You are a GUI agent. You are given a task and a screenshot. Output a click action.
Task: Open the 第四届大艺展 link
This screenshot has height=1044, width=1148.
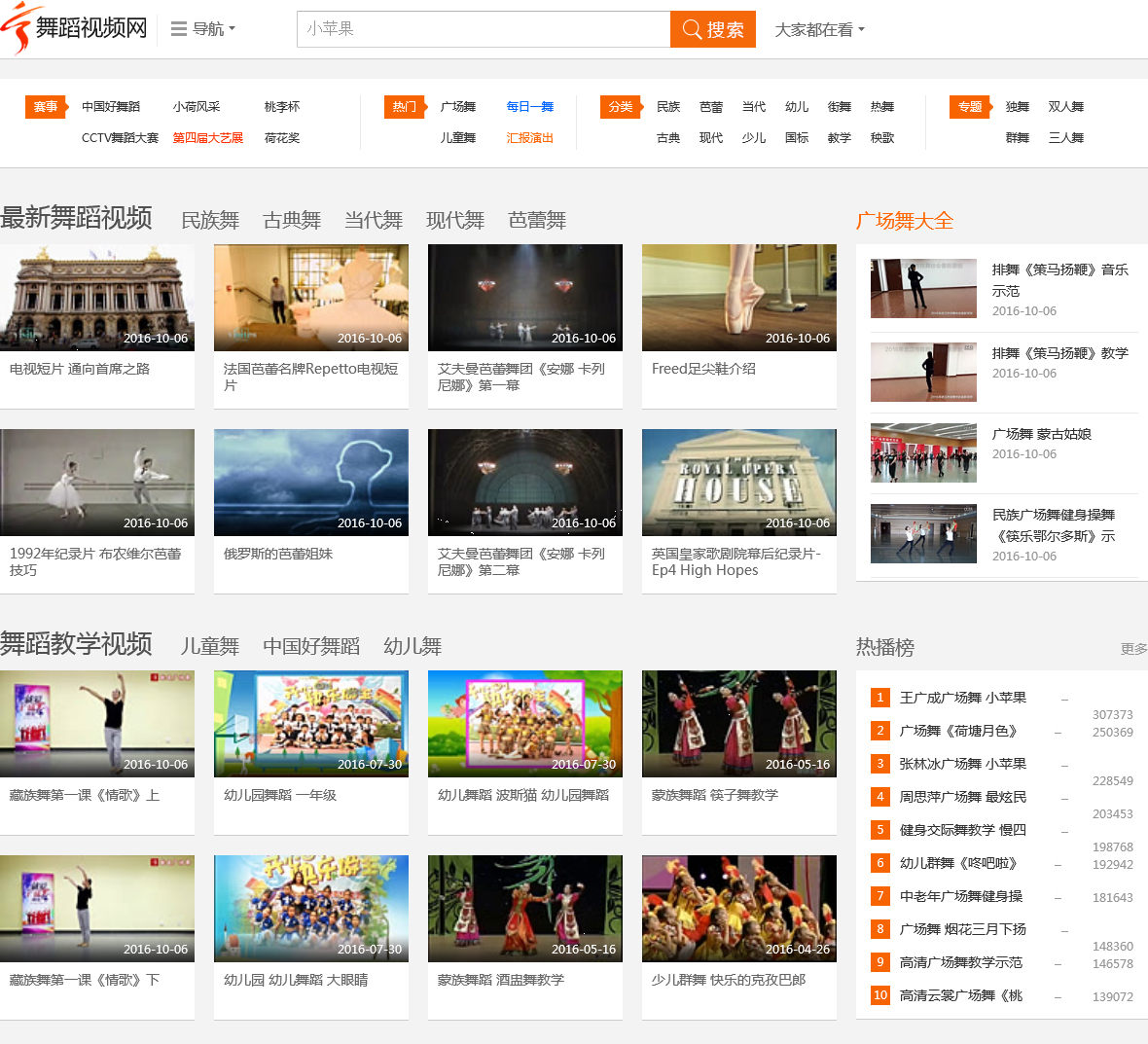[208, 138]
